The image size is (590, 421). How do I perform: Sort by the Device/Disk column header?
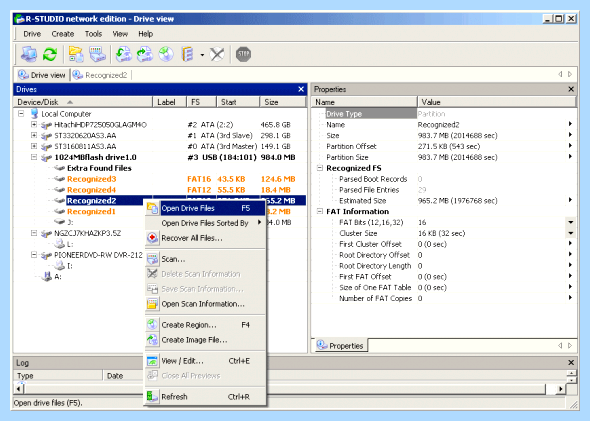coord(83,102)
